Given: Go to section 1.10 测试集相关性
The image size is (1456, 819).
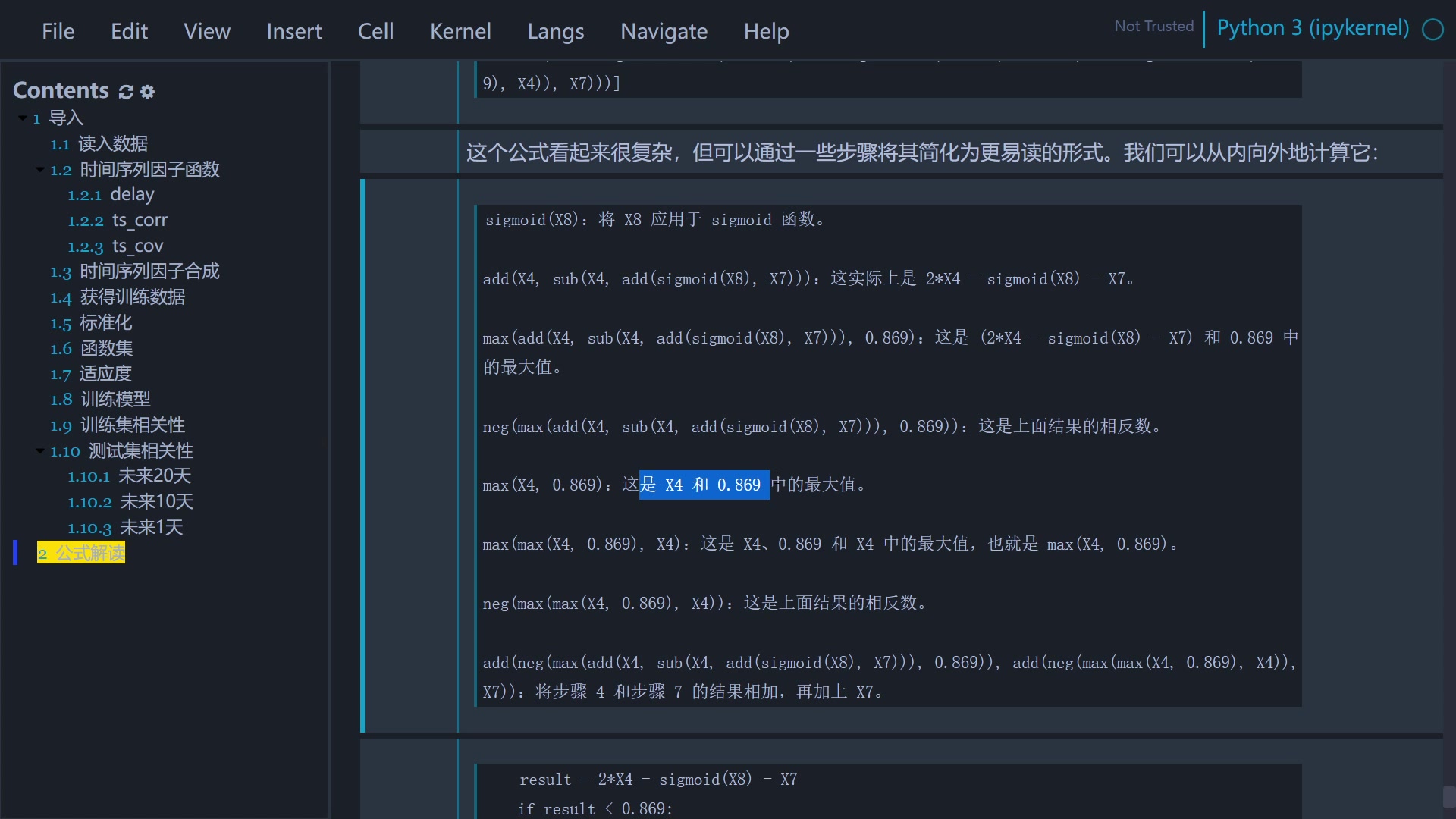Looking at the screenshot, I should pos(121,451).
